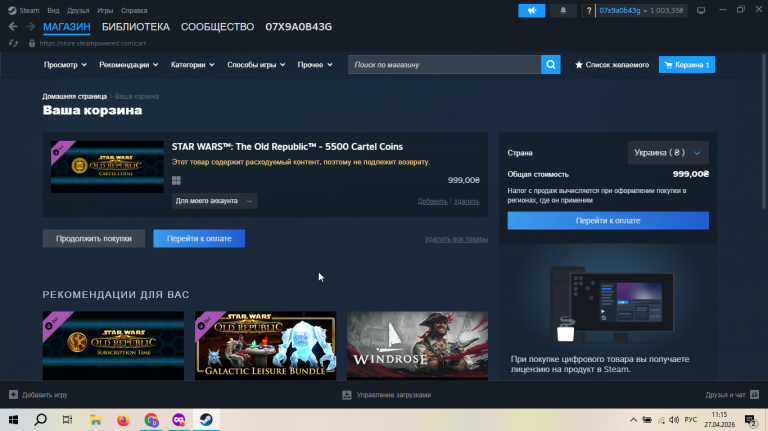Switch to the БИБЛИОТЕКА tab
The height and width of the screenshot is (431, 768).
tap(136, 27)
